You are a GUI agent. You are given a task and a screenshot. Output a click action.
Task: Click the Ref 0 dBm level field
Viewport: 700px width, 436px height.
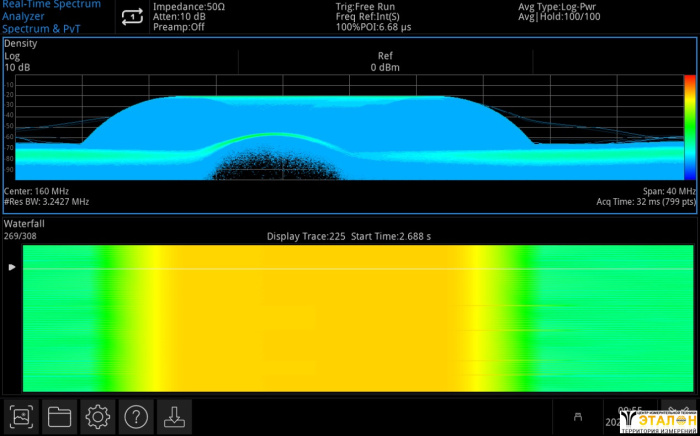coord(385,62)
